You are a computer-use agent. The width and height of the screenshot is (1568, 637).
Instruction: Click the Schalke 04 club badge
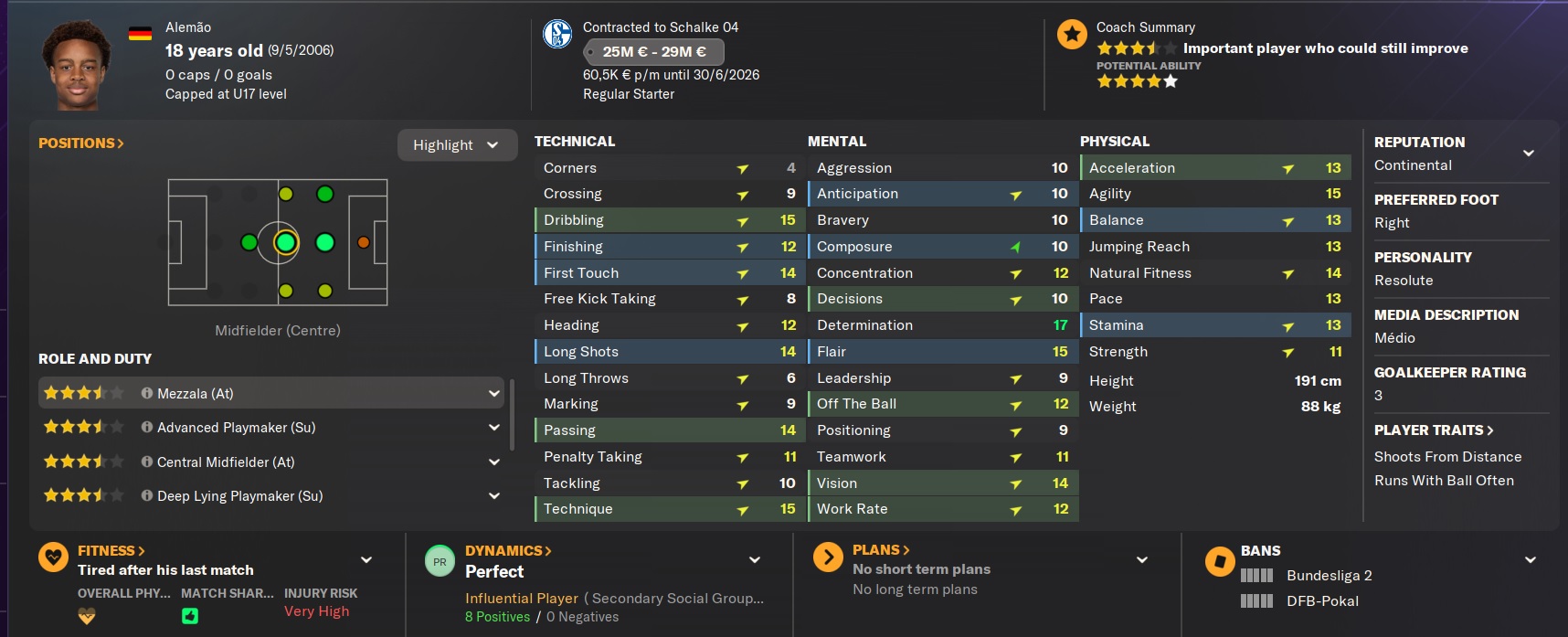[557, 34]
